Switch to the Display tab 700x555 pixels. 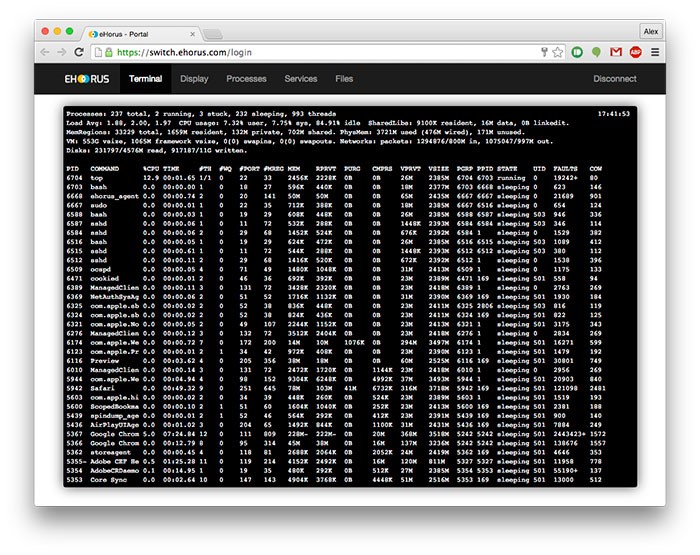[194, 79]
